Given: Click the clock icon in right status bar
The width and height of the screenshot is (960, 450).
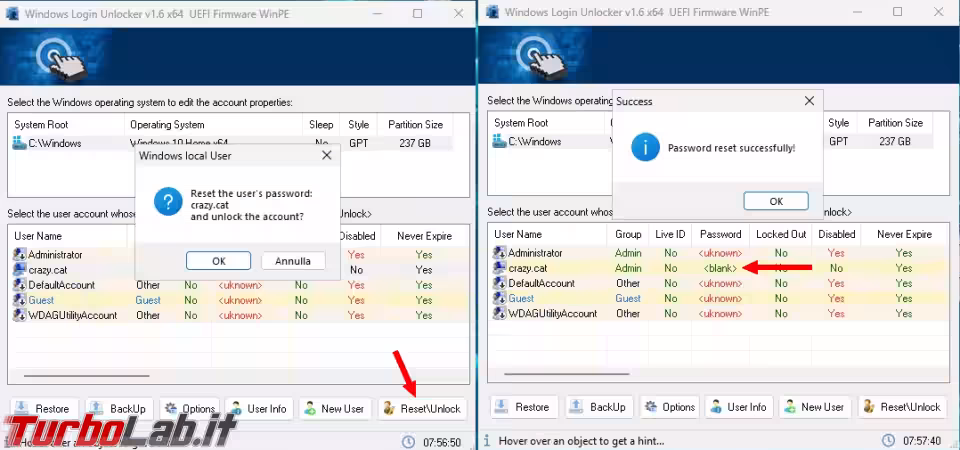Looking at the screenshot, I should point(888,440).
